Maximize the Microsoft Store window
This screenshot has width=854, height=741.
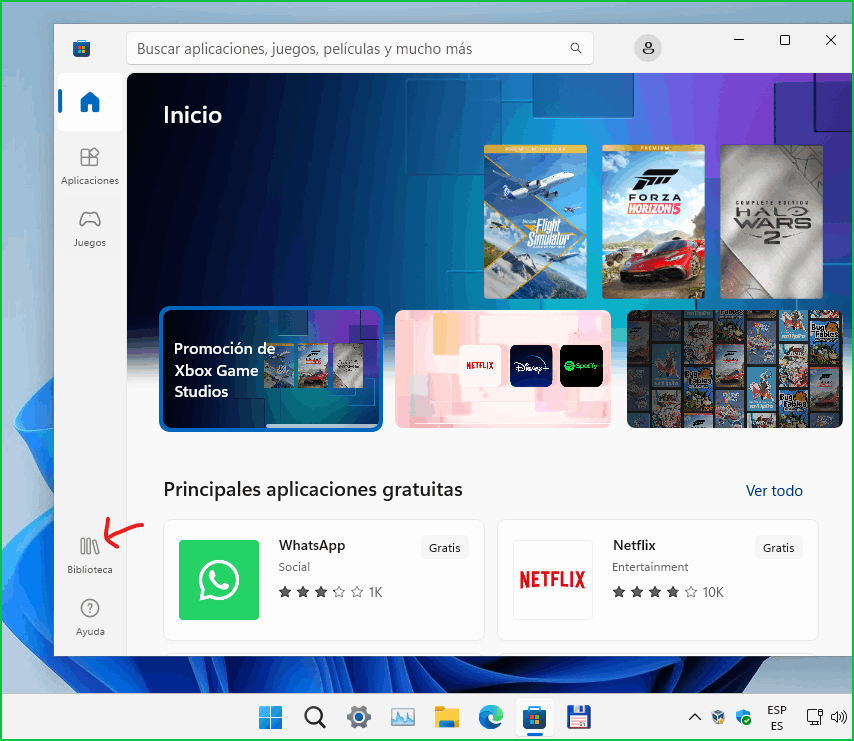tap(785, 40)
